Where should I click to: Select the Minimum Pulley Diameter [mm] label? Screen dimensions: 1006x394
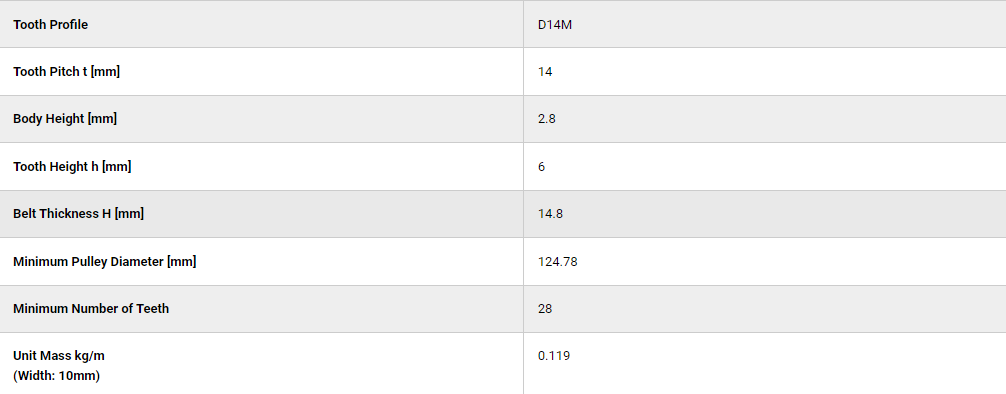[105, 261]
